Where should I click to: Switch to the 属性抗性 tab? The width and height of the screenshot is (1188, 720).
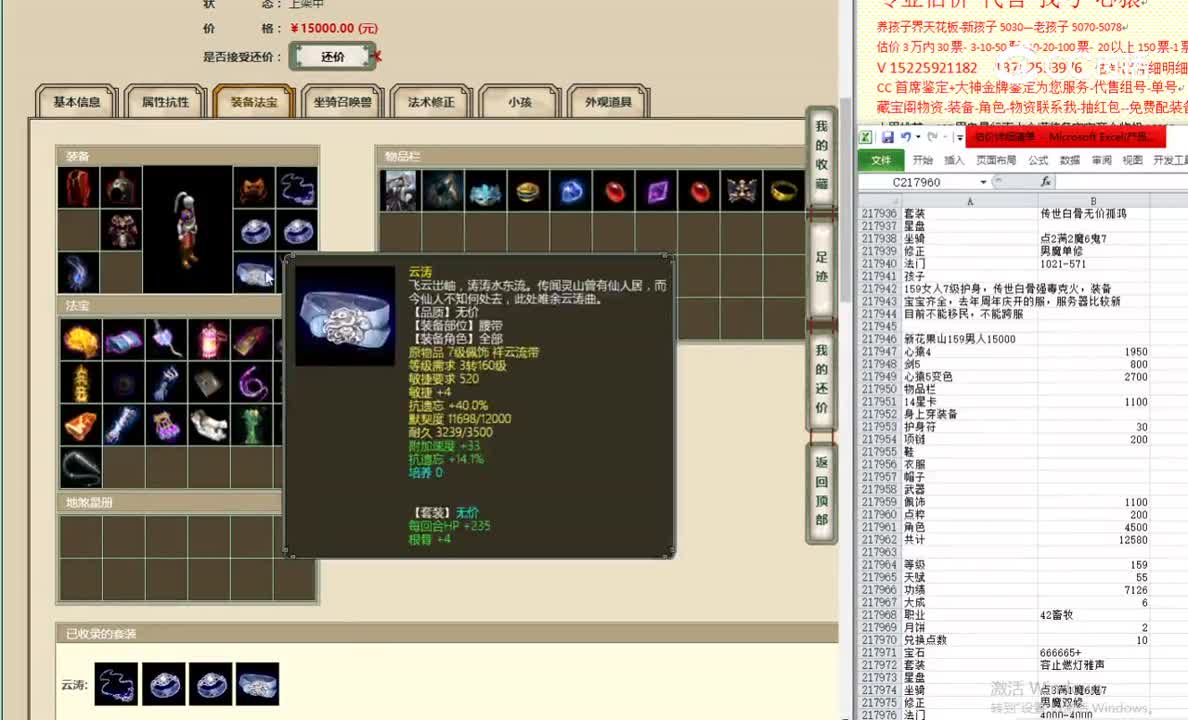coord(165,102)
